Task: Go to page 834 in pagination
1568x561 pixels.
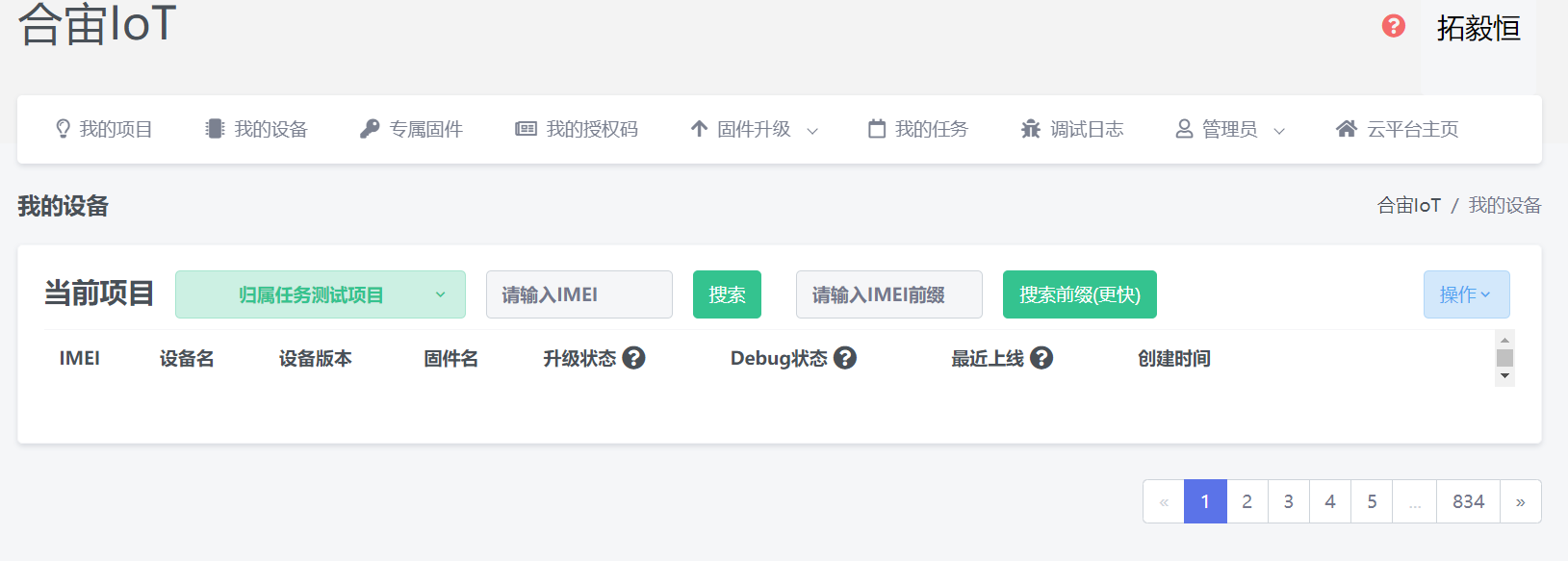Action: pos(1468,501)
